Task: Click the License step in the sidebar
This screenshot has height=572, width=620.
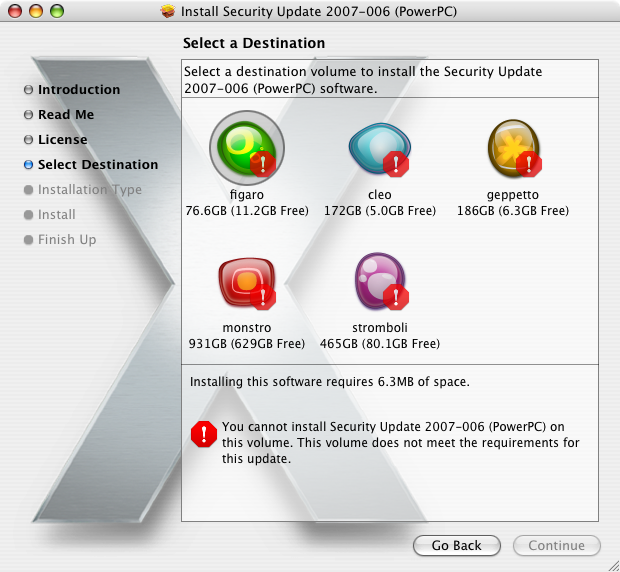Action: [56, 140]
